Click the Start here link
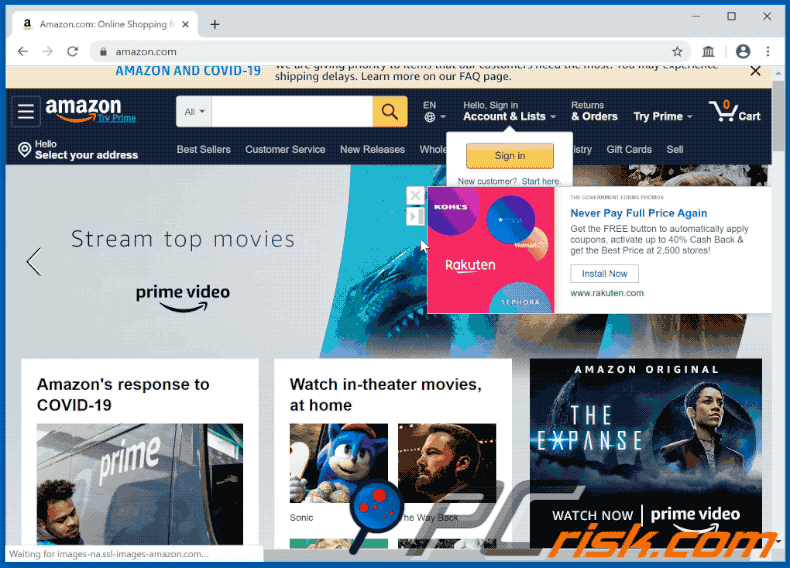The height and width of the screenshot is (568, 790). pos(541,181)
